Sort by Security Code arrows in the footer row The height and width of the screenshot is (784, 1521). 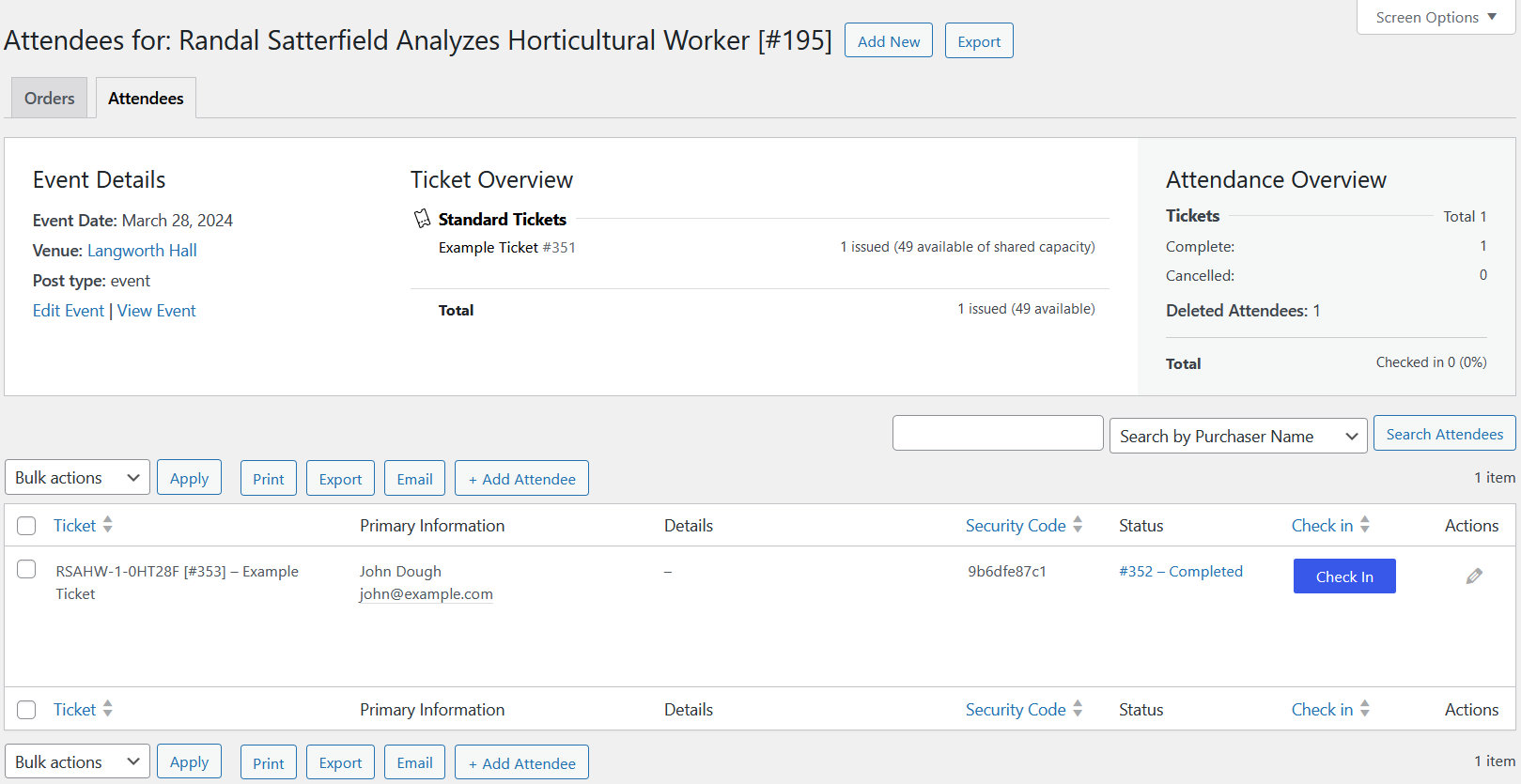coord(1078,709)
